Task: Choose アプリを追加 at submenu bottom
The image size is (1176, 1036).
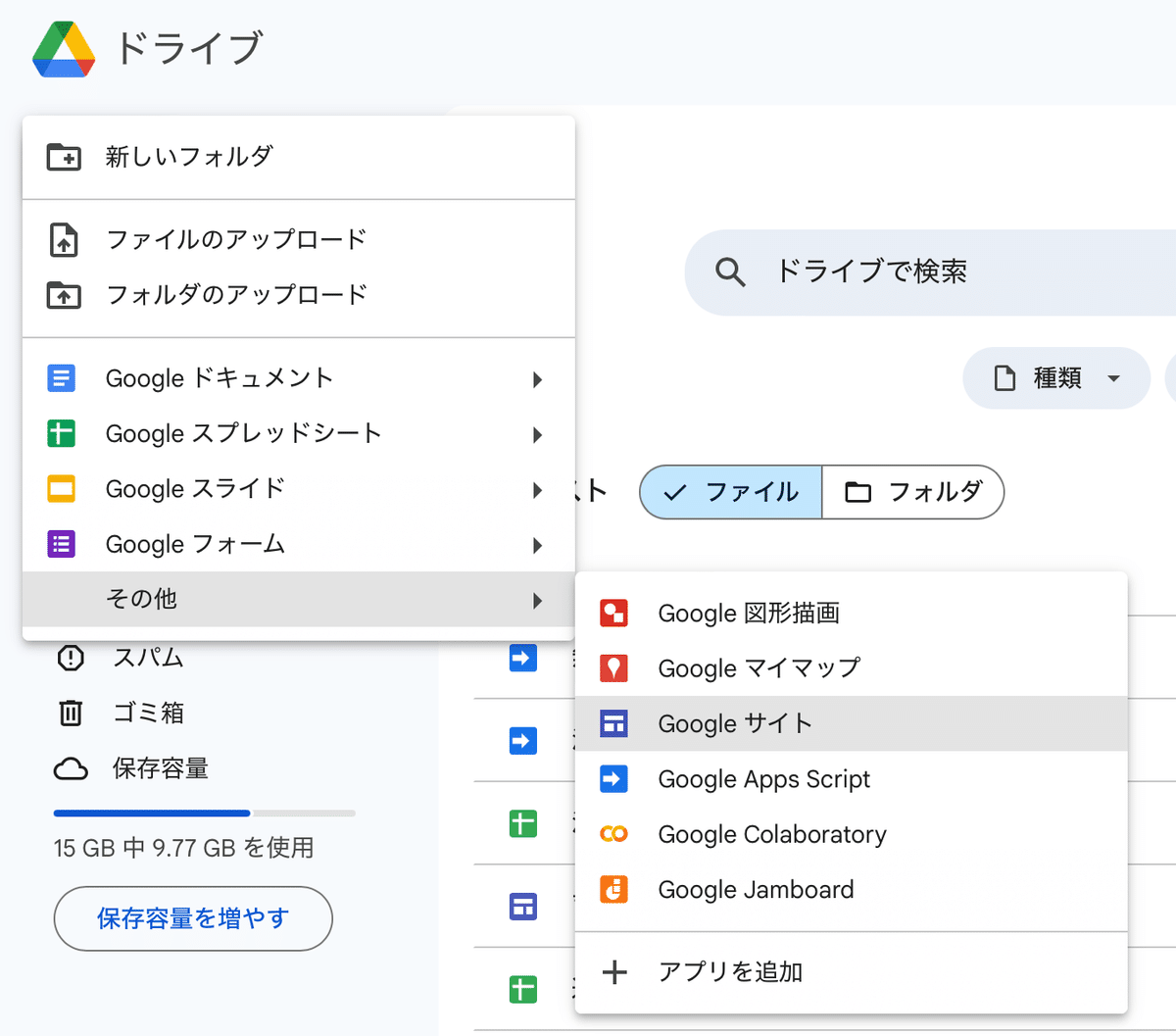Action: [x=851, y=972]
